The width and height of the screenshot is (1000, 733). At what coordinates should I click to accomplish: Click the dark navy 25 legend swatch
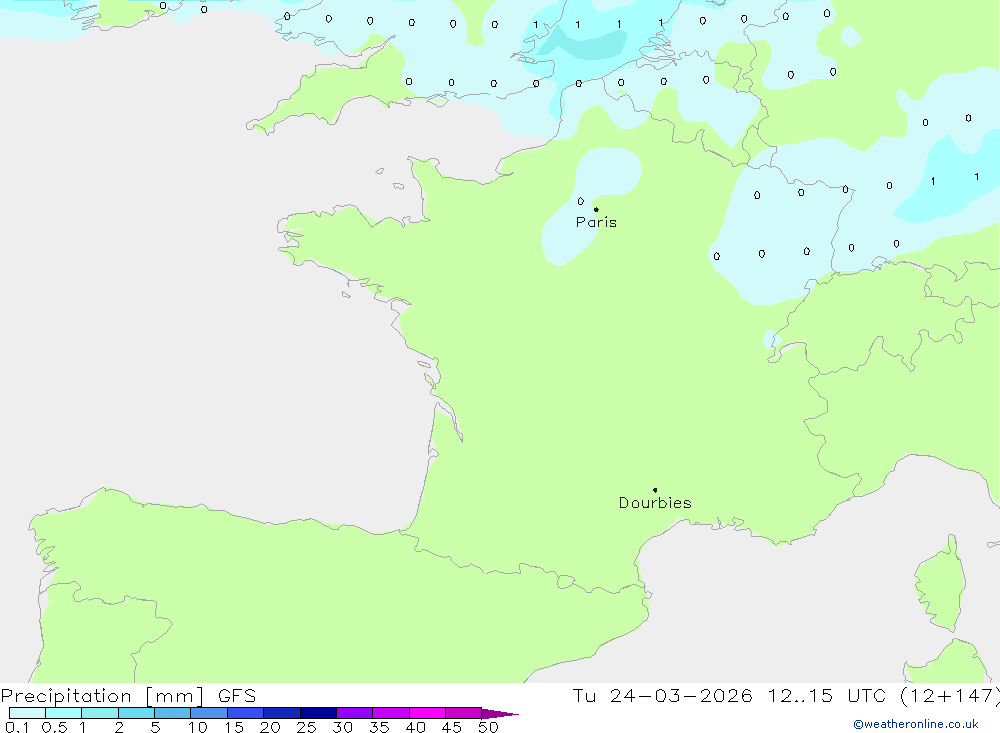pos(318,713)
